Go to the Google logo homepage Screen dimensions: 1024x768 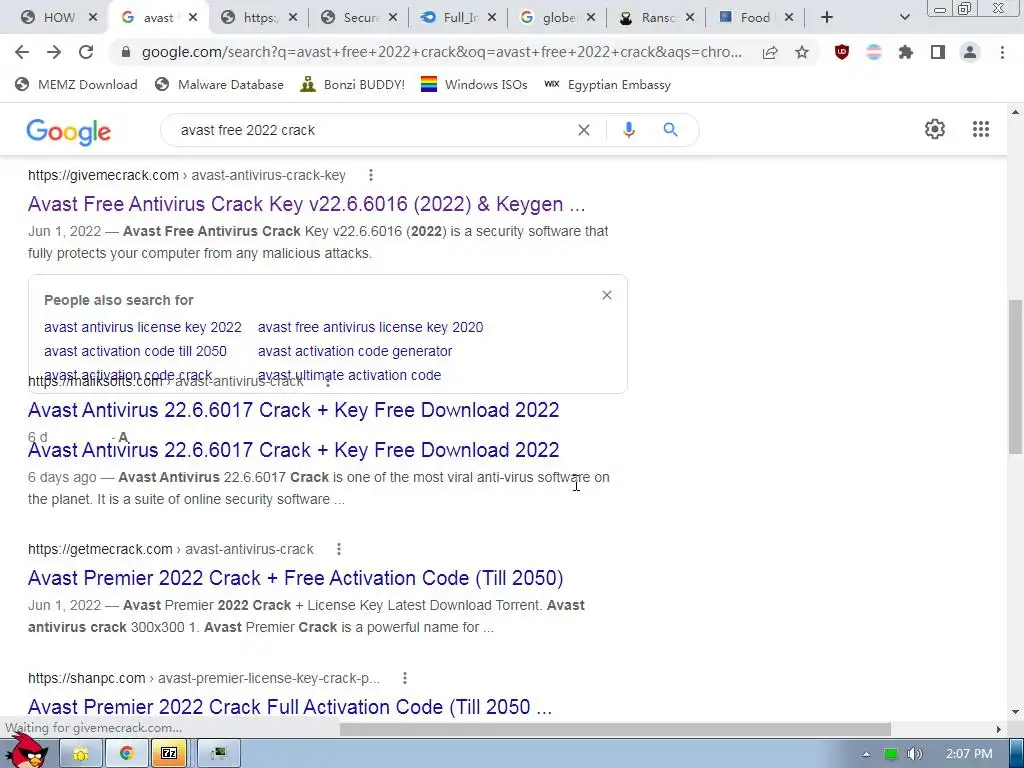click(x=69, y=132)
